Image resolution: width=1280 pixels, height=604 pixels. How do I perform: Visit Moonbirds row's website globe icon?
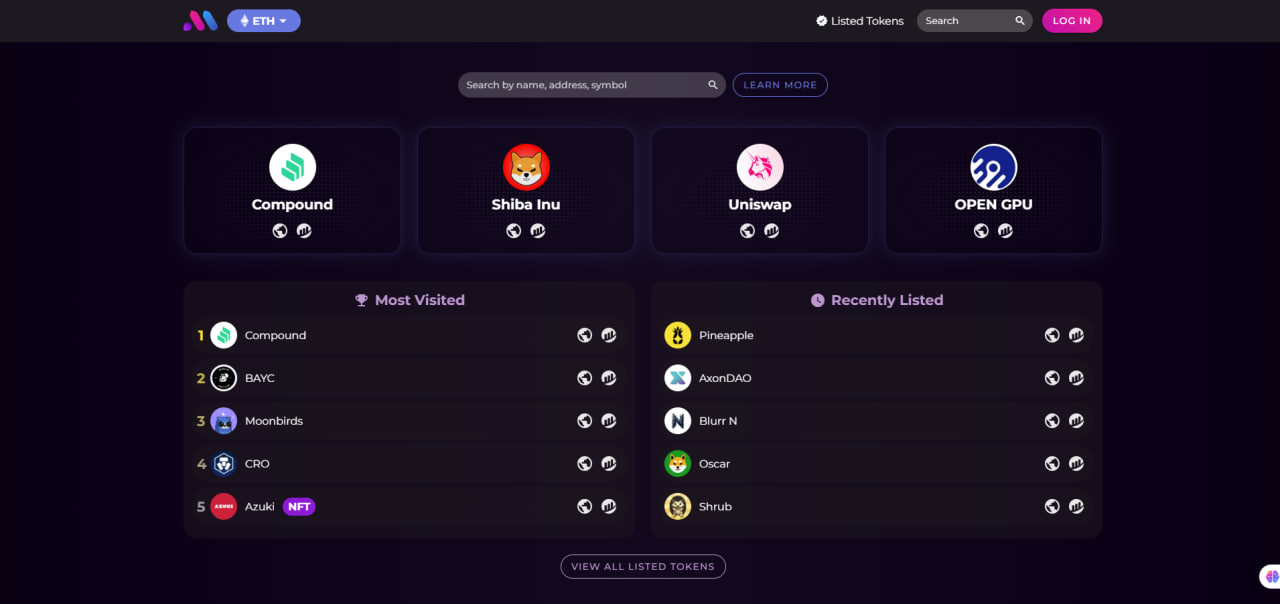pyautogui.click(x=585, y=421)
